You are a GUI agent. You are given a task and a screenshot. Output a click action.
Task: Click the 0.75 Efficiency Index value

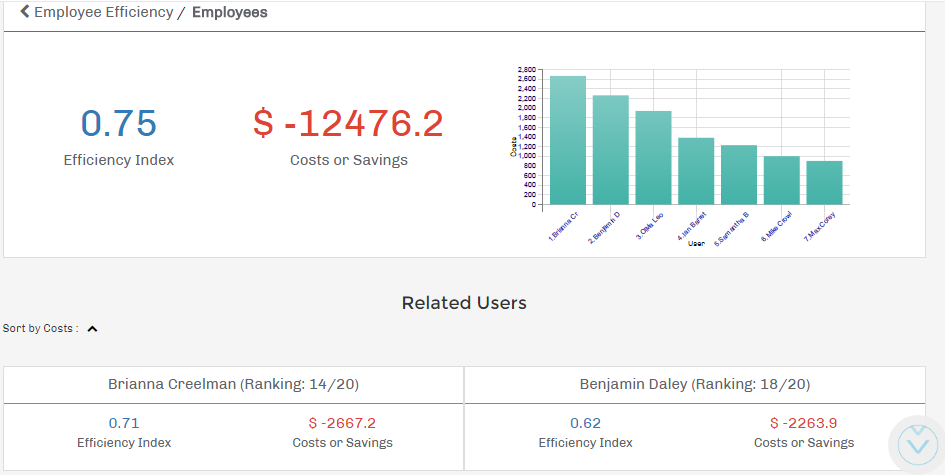[x=119, y=123]
